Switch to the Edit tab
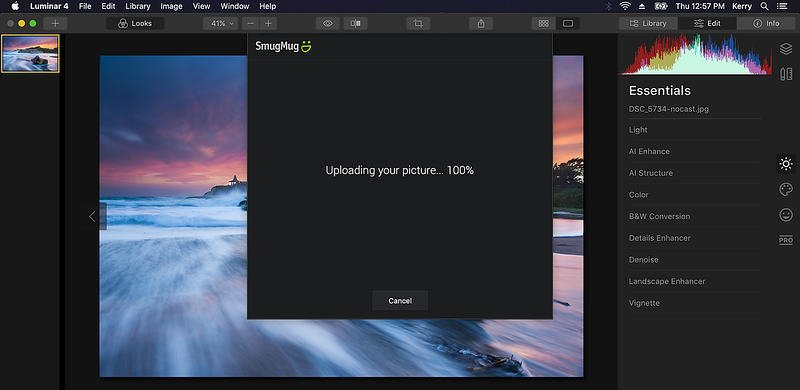Screen dimensions: 800x390 click(707, 23)
